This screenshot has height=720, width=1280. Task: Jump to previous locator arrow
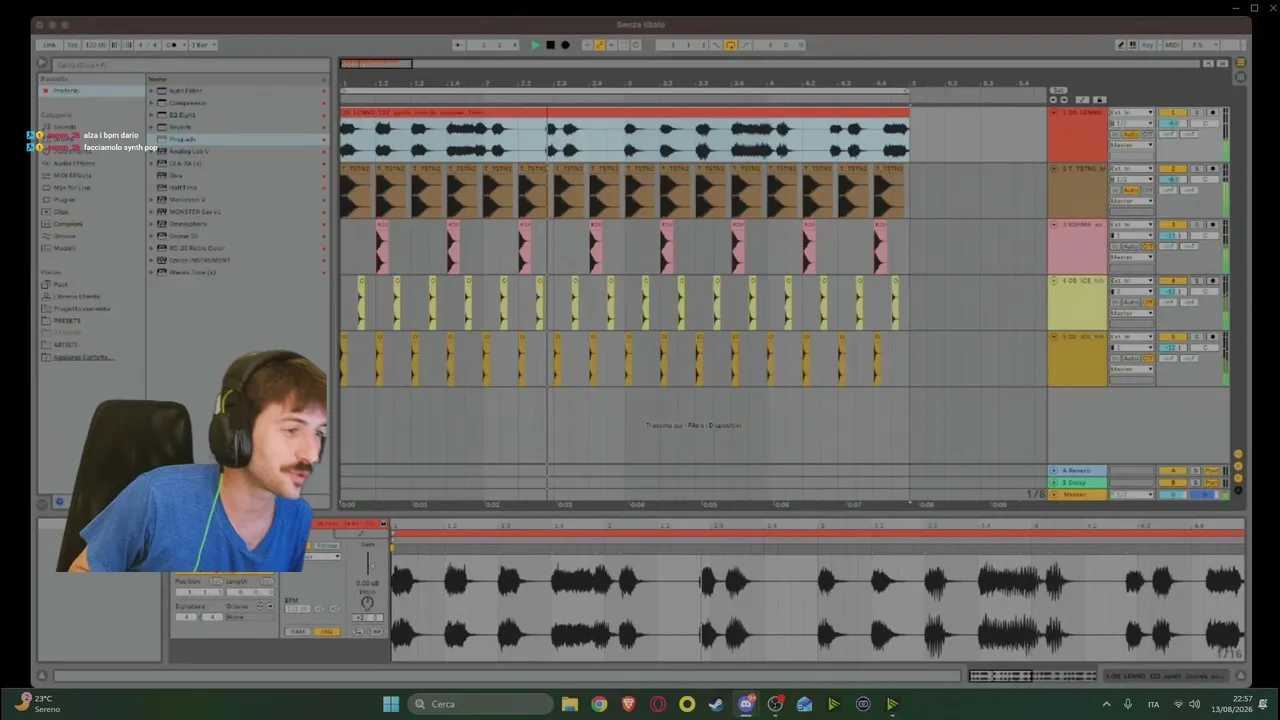tap(1053, 100)
